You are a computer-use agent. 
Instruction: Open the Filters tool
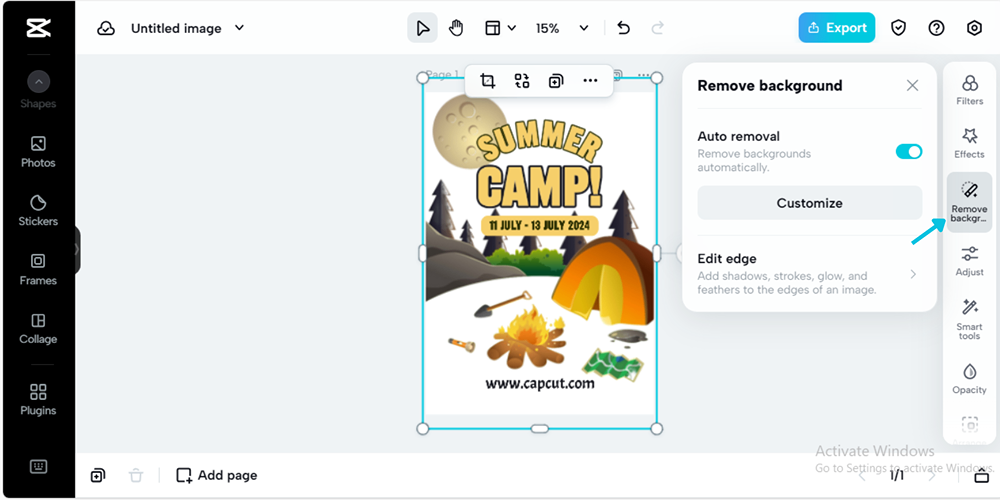(969, 89)
